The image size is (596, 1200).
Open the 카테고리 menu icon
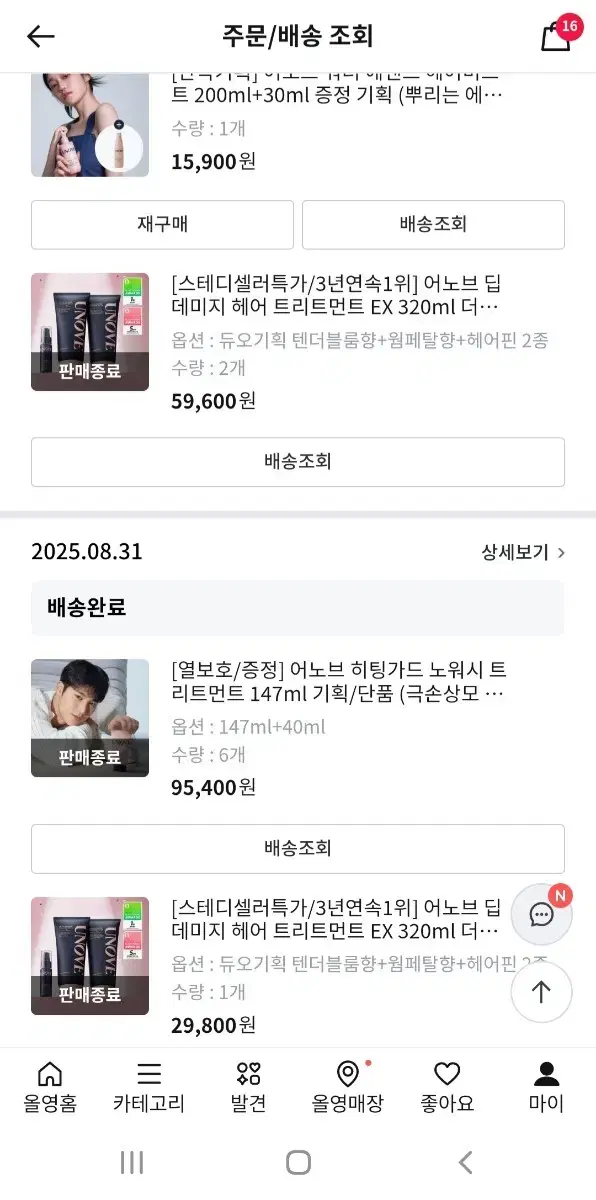point(148,1087)
